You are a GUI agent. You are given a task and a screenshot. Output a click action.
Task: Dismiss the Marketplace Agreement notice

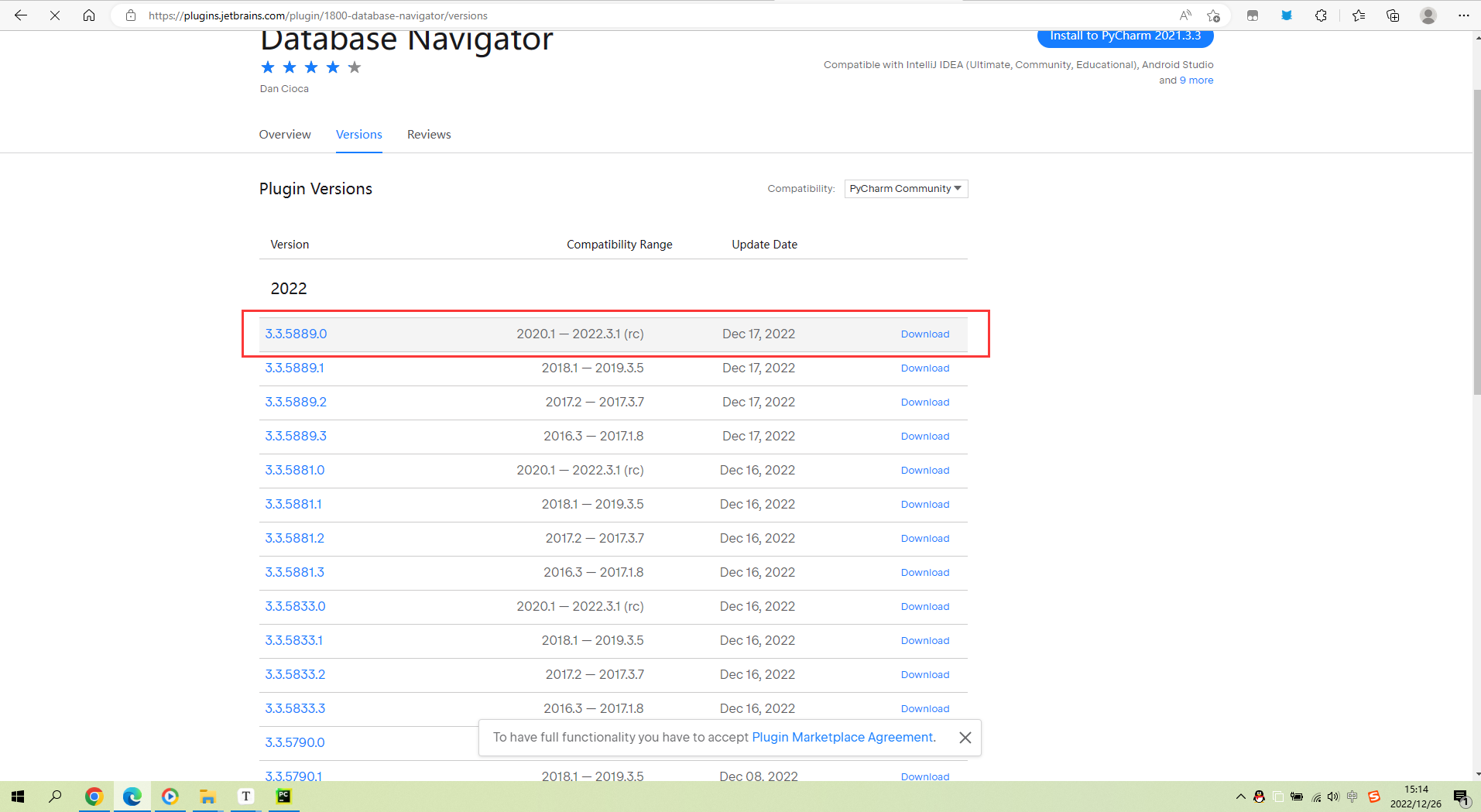(x=965, y=738)
